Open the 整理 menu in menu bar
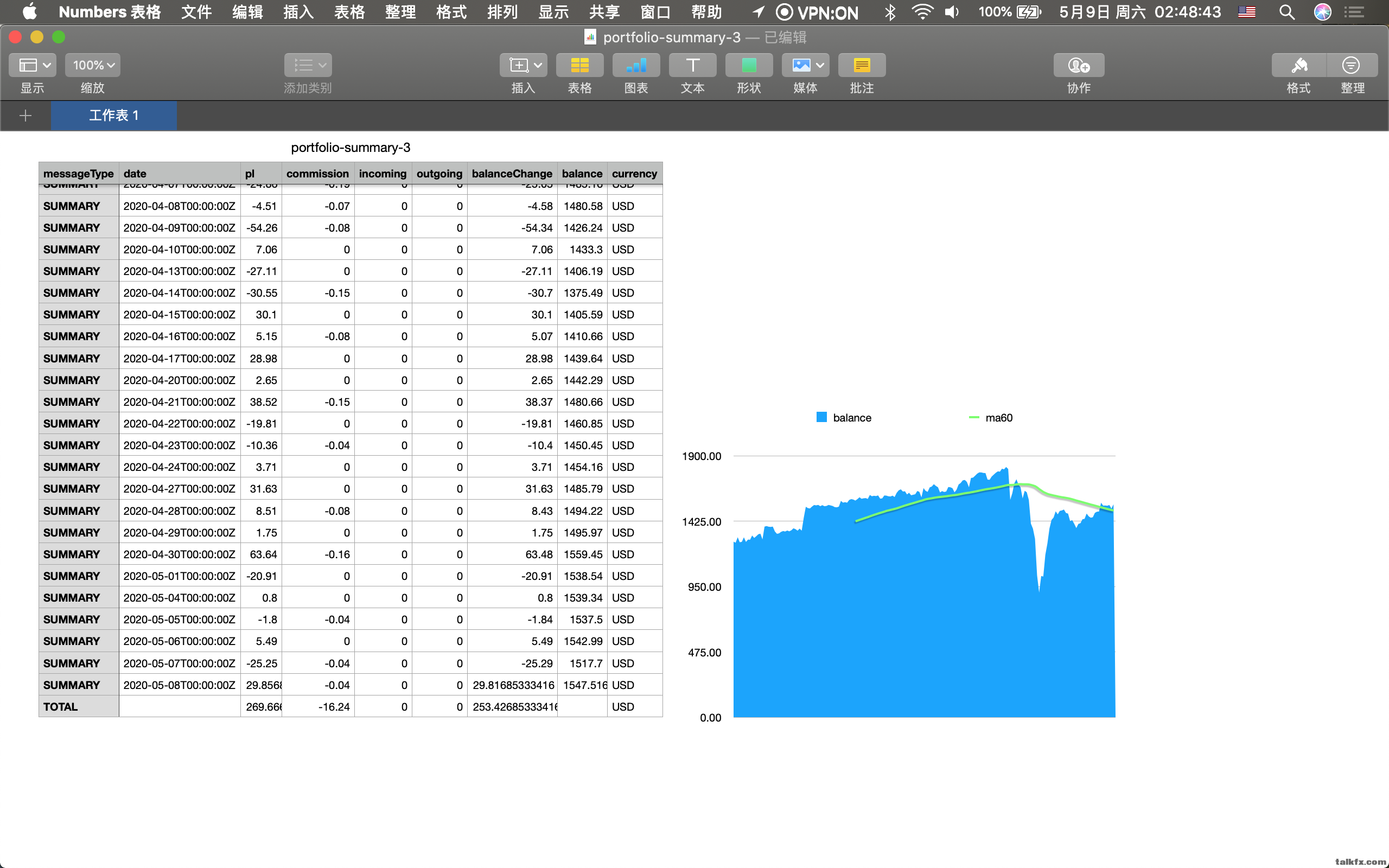The width and height of the screenshot is (1389, 868). pyautogui.click(x=400, y=12)
